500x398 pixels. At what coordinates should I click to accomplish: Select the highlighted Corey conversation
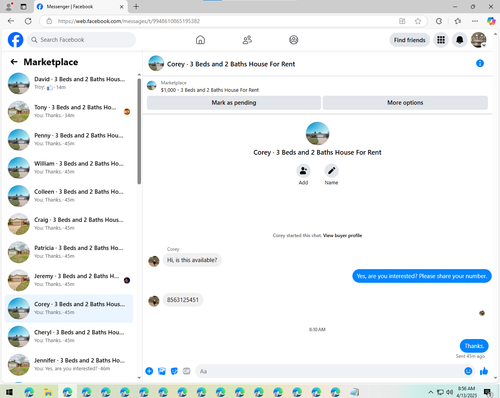coord(69,308)
